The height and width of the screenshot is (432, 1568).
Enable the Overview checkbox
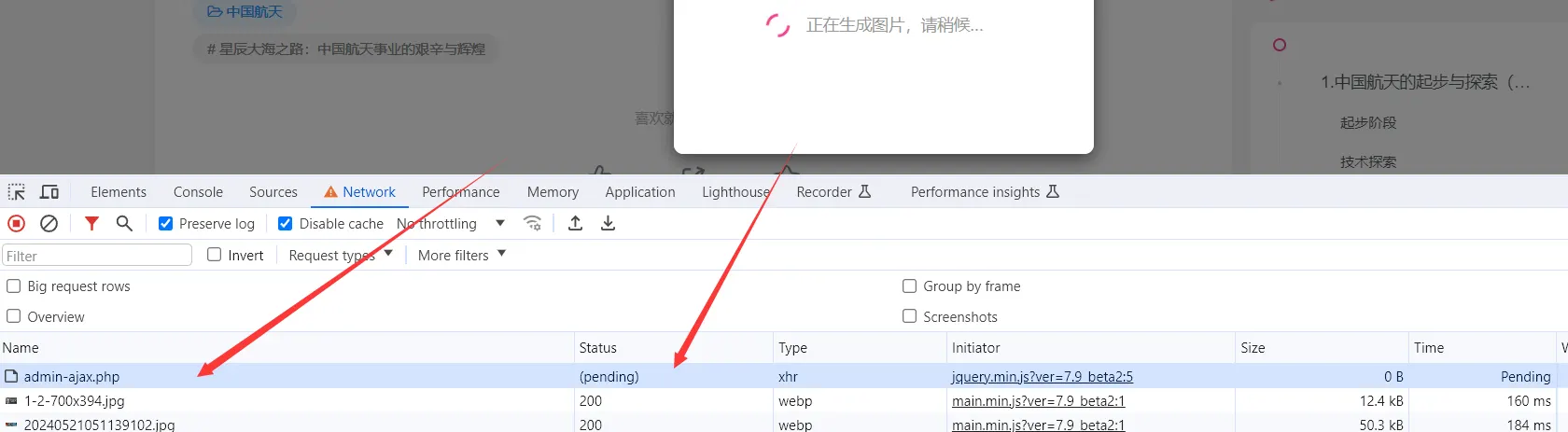(14, 316)
